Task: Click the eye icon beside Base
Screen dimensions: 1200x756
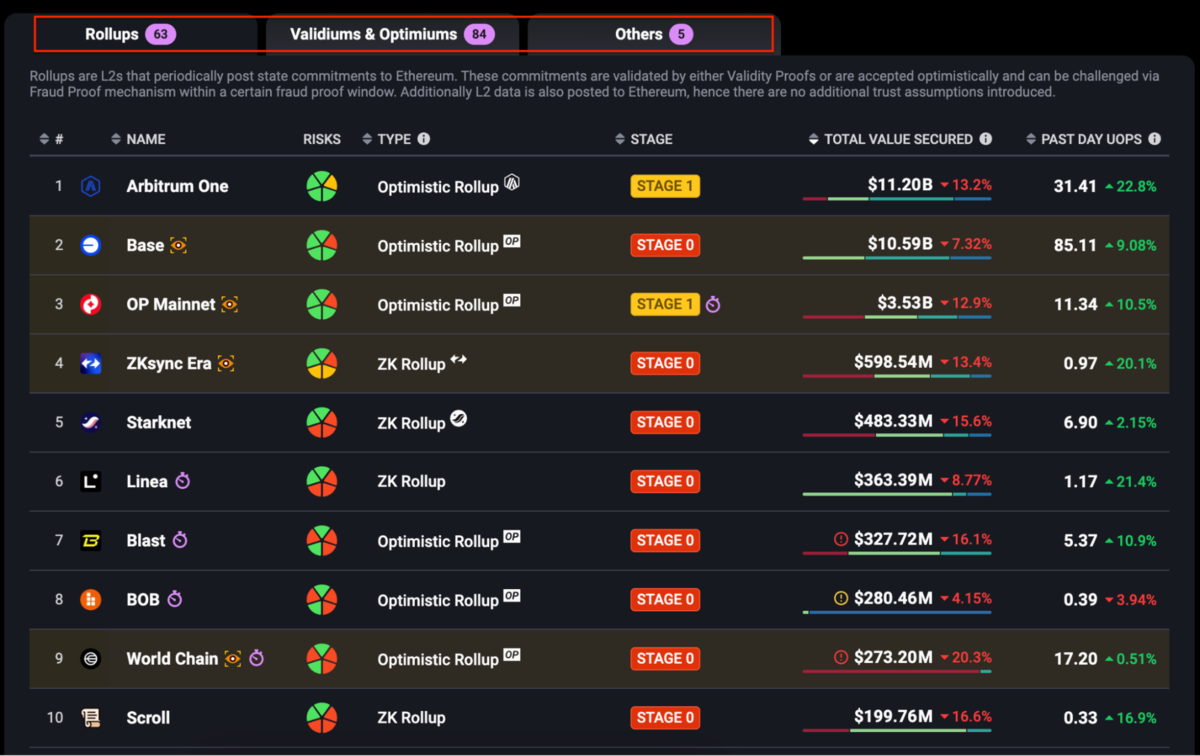Action: pos(179,245)
